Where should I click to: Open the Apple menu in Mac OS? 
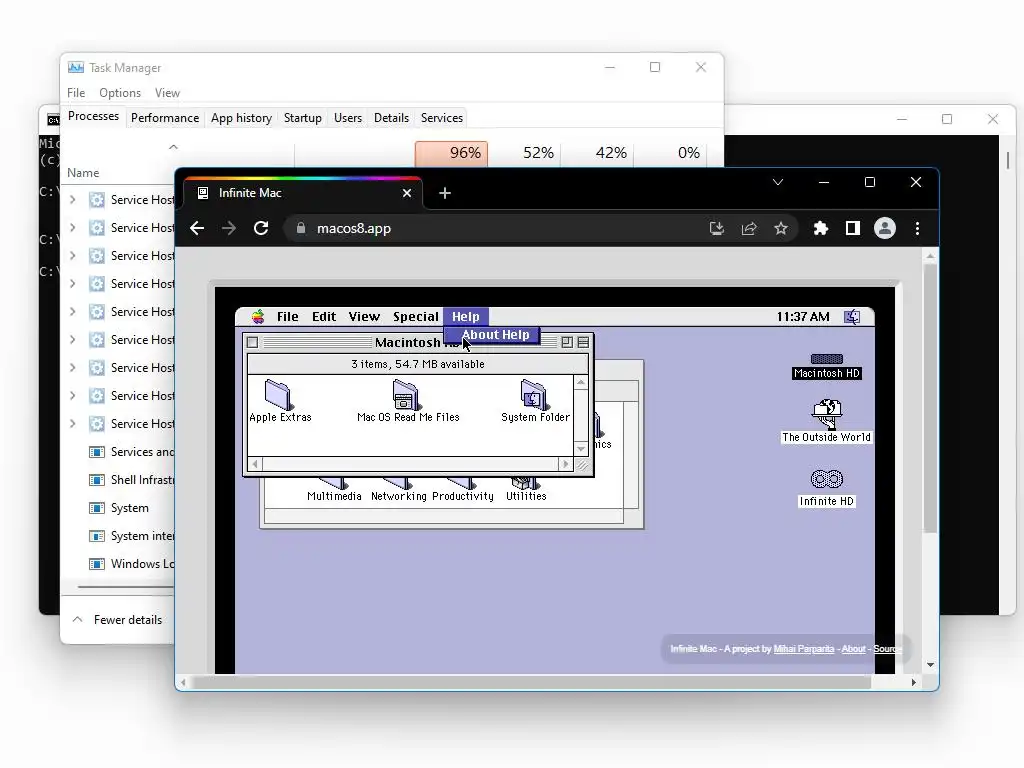[x=259, y=317]
